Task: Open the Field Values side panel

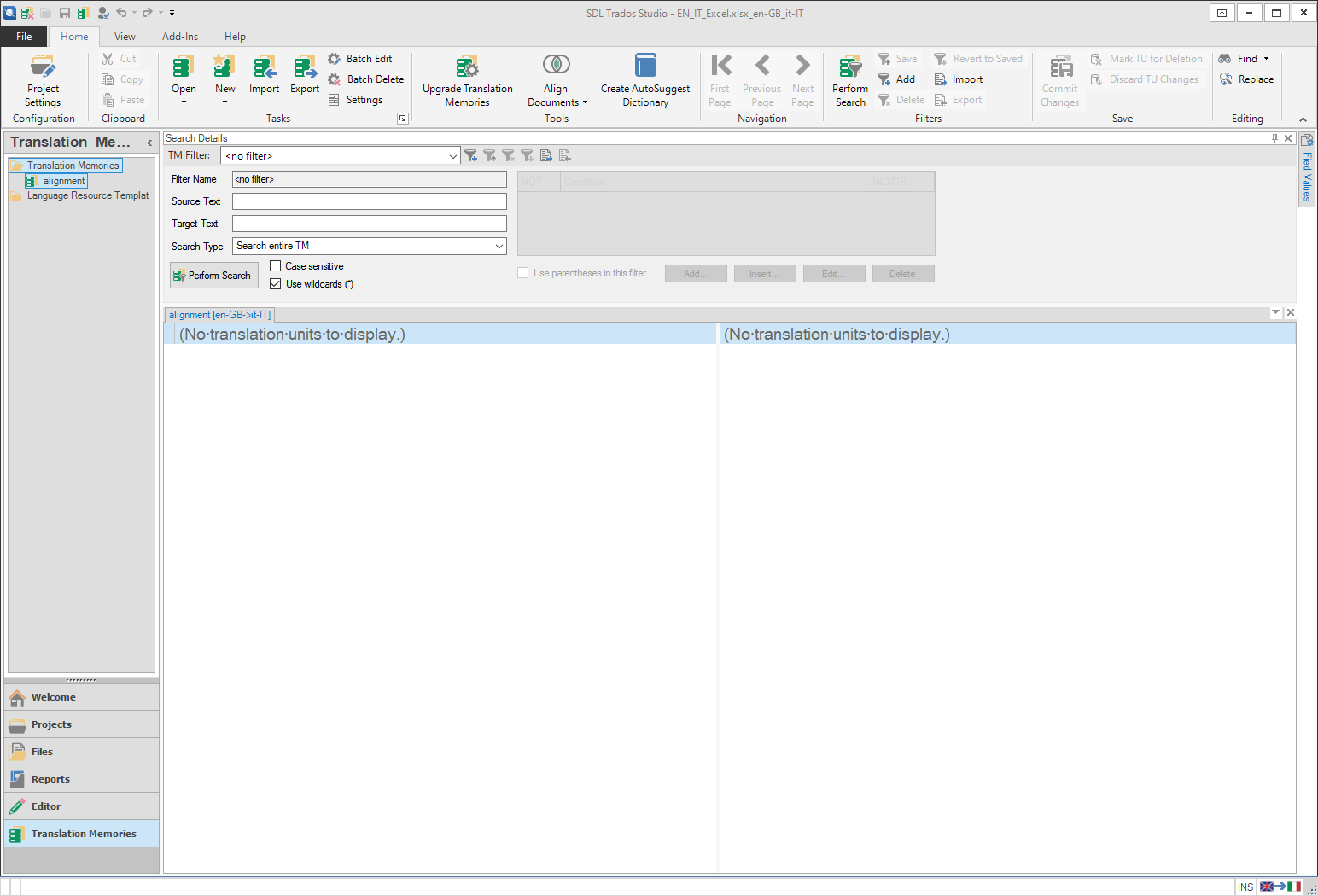Action: point(1307,169)
